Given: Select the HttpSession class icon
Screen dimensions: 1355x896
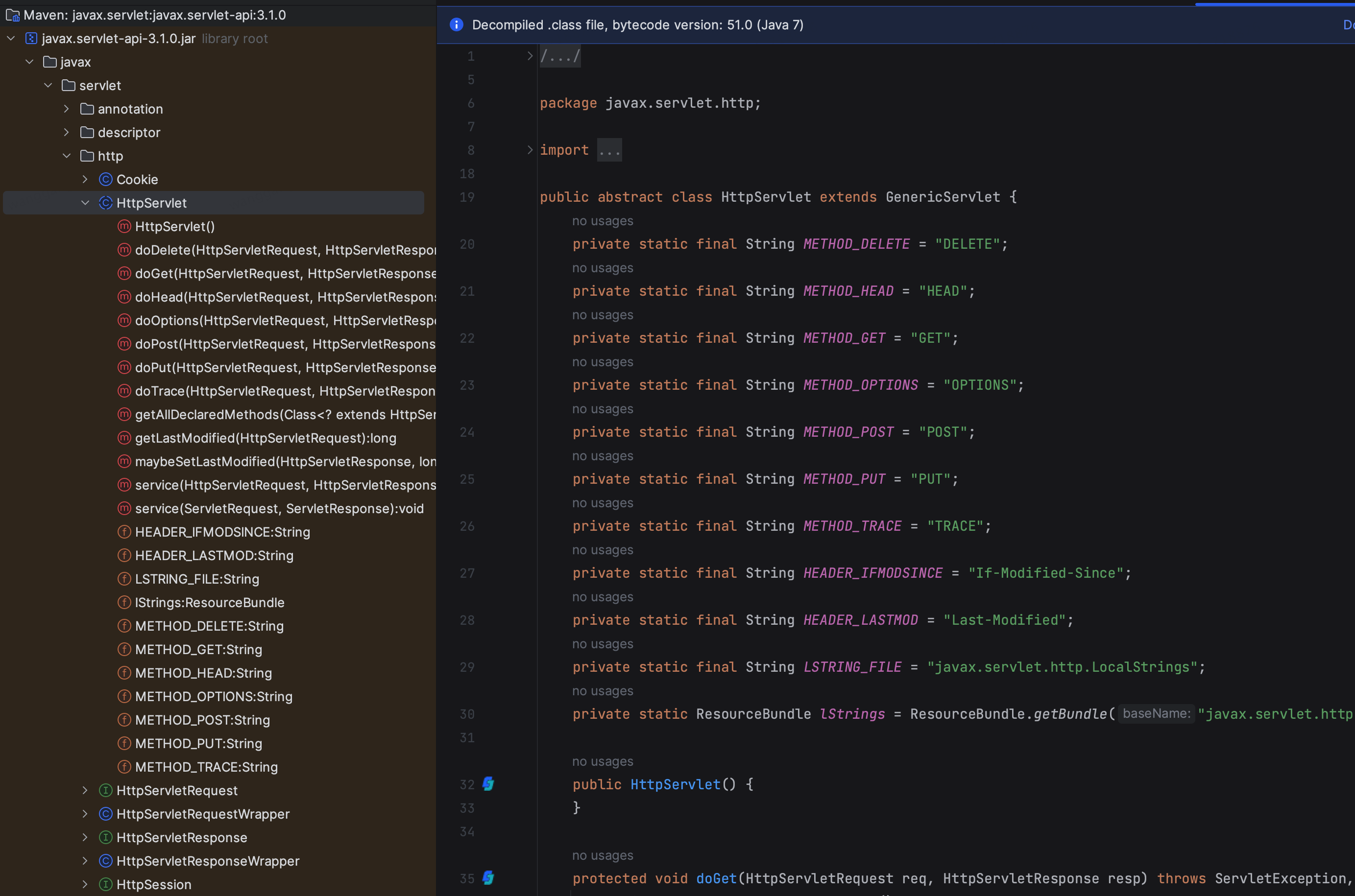Looking at the screenshot, I should pyautogui.click(x=106, y=883).
